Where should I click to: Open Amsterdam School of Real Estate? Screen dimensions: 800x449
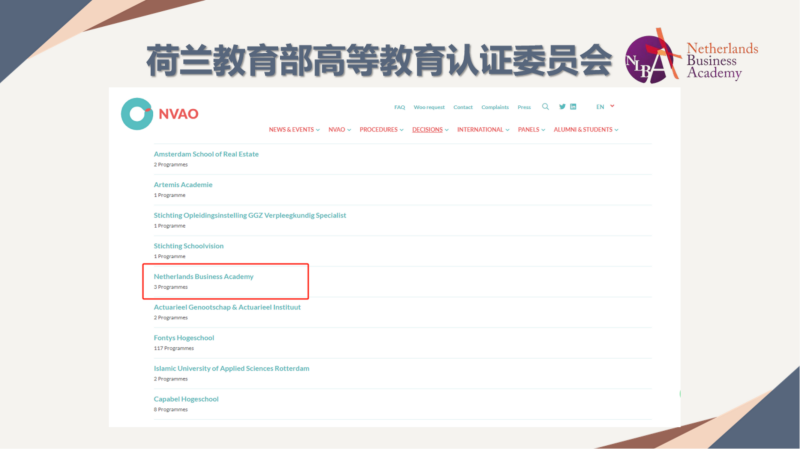206,154
